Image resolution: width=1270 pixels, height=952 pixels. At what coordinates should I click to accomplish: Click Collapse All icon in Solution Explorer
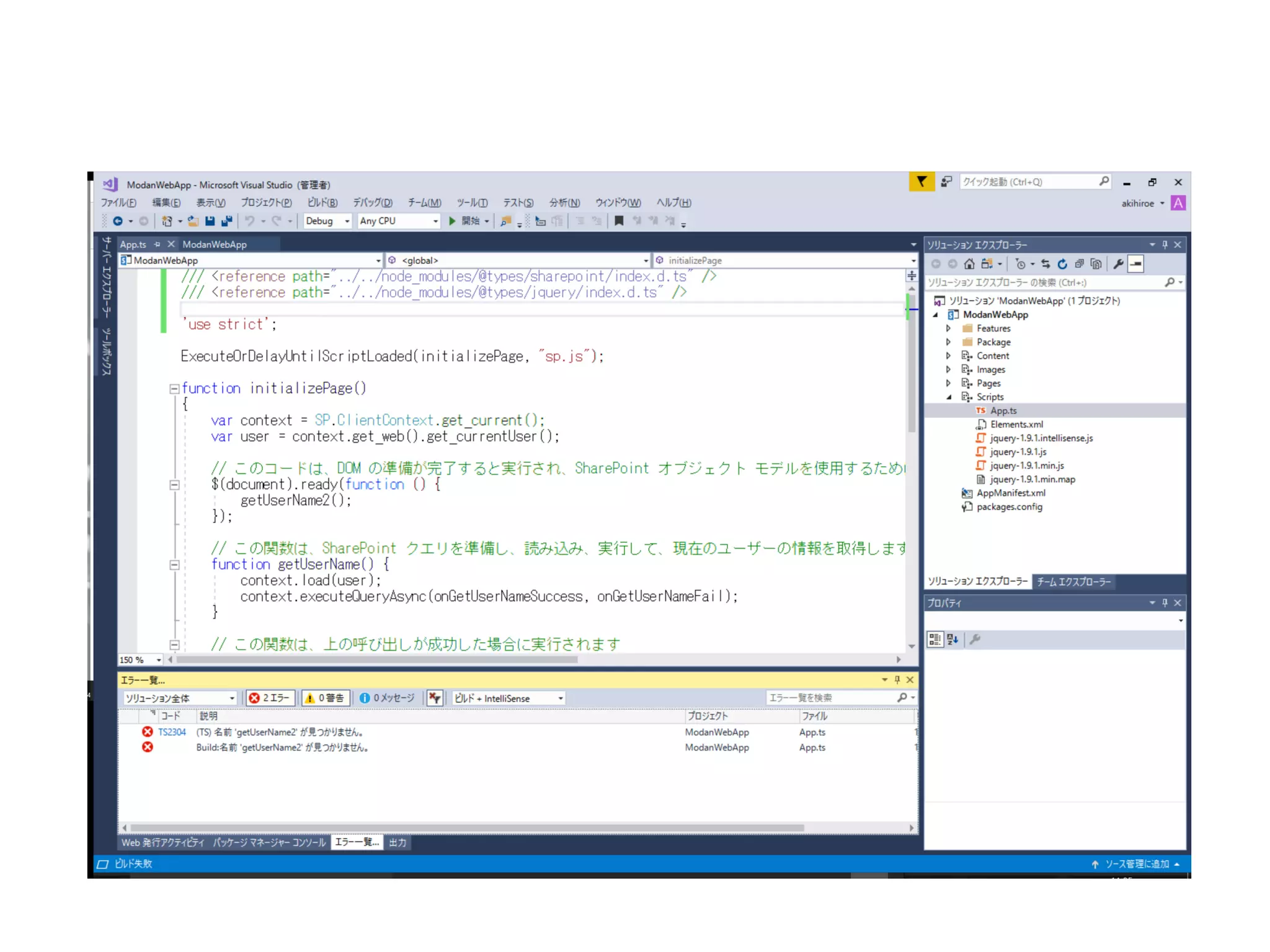point(1079,265)
